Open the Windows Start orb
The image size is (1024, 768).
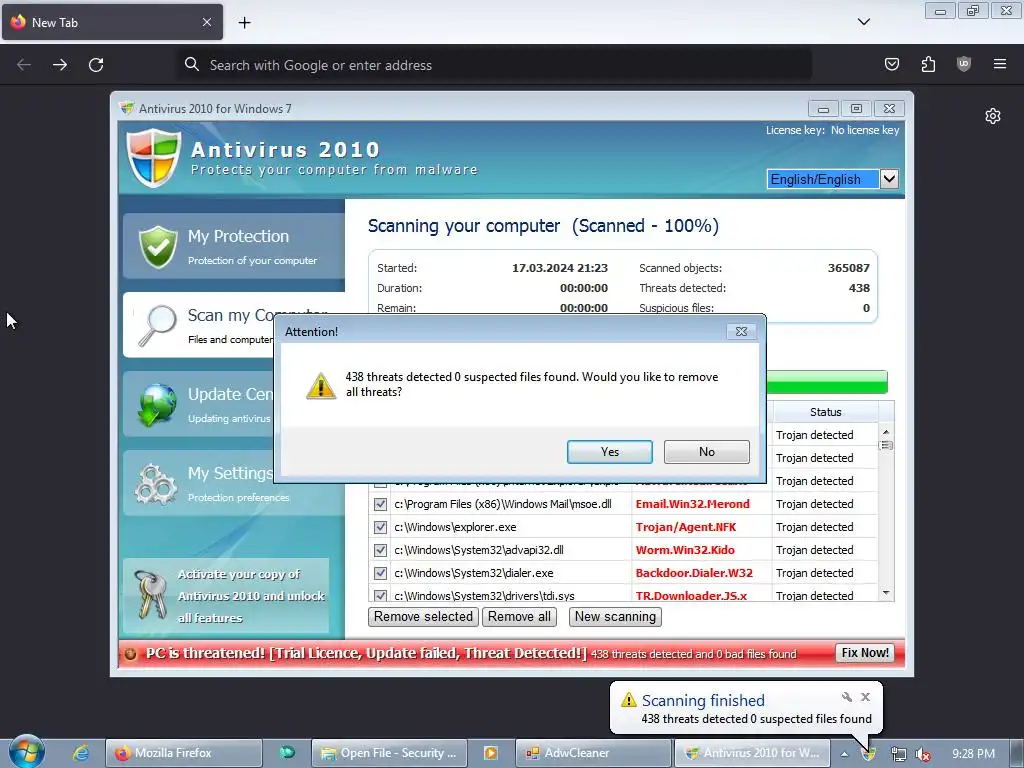[x=27, y=751]
